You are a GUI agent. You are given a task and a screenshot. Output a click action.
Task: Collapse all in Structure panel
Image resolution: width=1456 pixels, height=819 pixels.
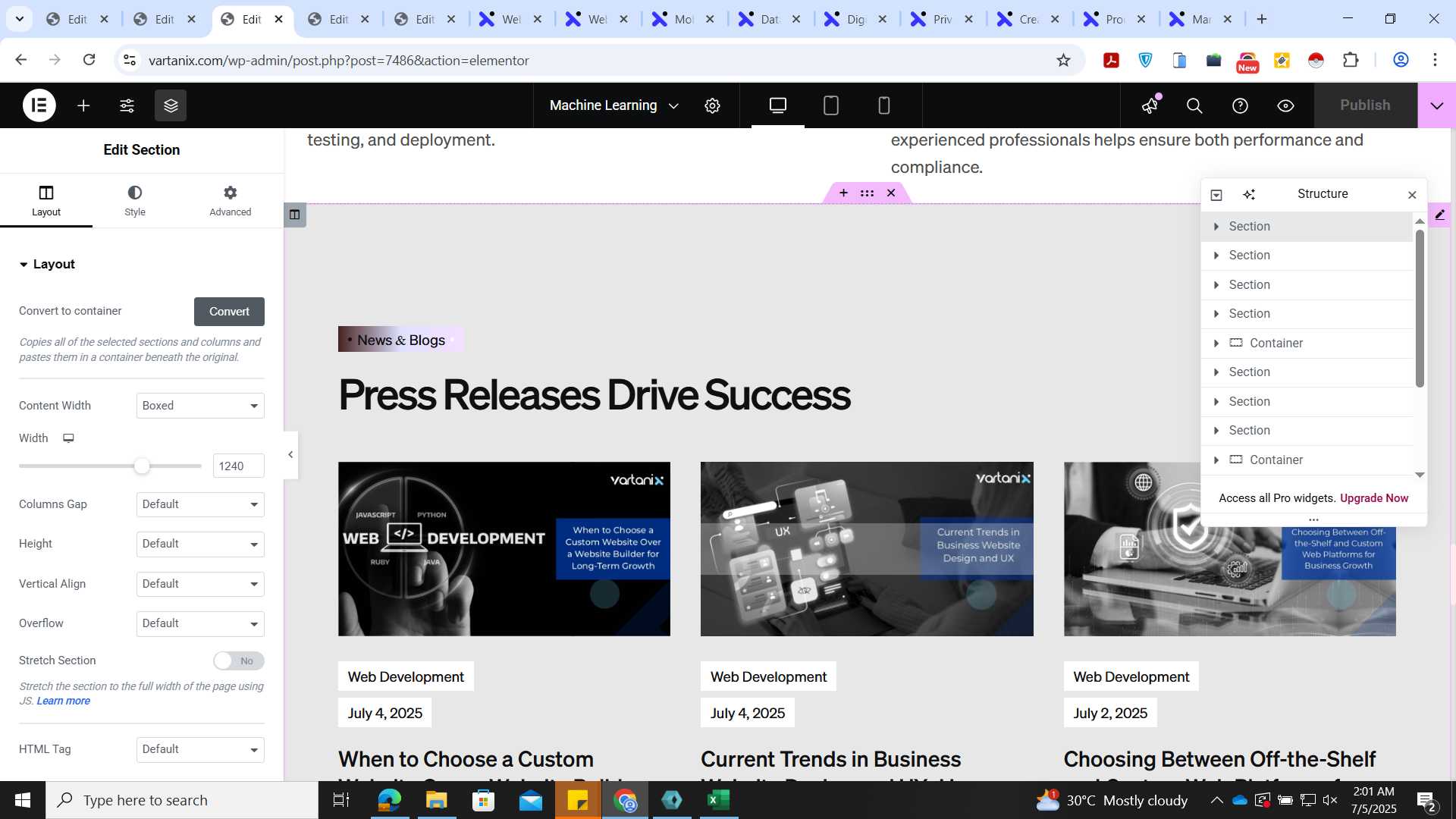pos(1216,195)
